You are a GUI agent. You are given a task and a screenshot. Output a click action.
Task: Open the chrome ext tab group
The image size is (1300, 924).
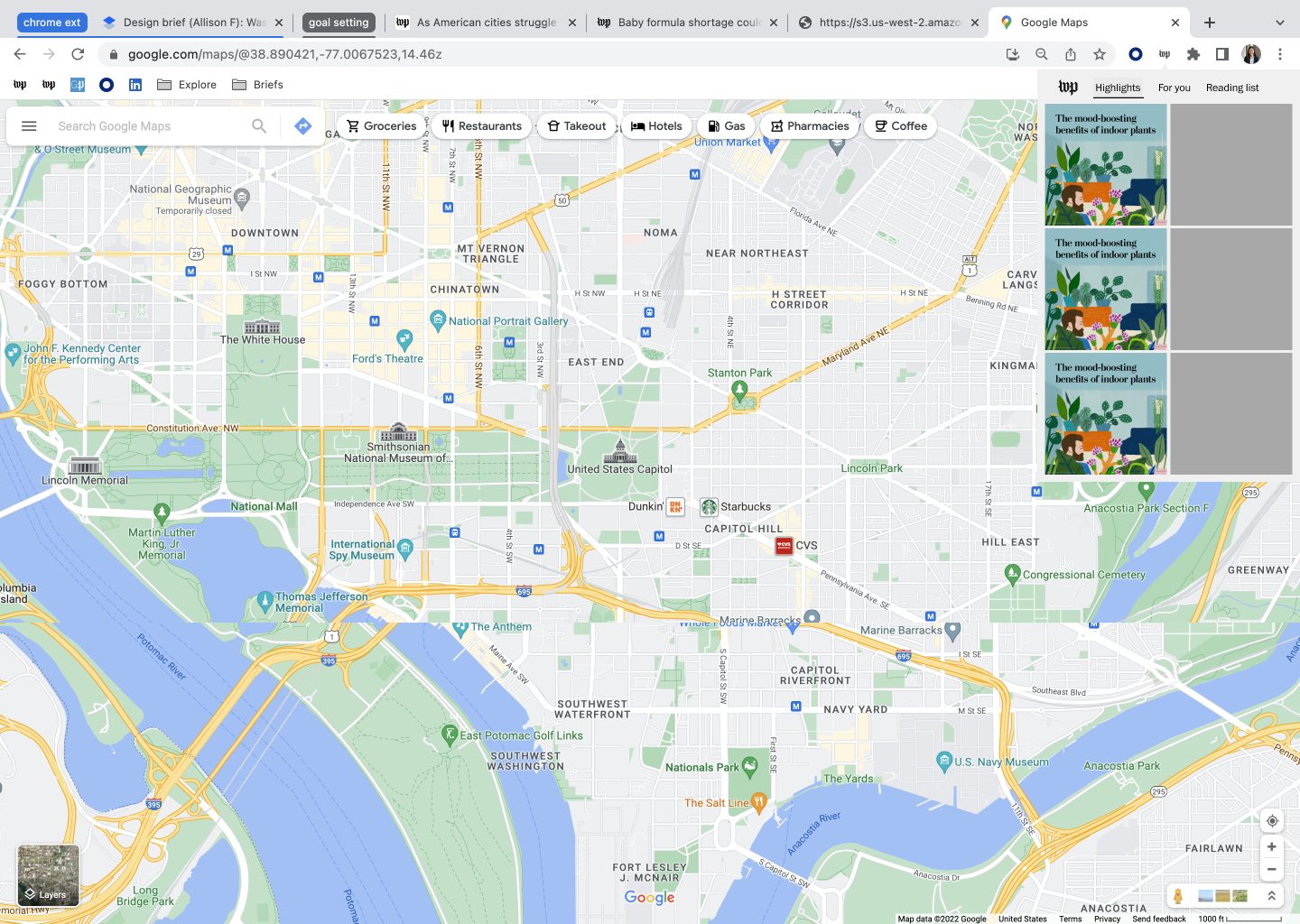52,23
